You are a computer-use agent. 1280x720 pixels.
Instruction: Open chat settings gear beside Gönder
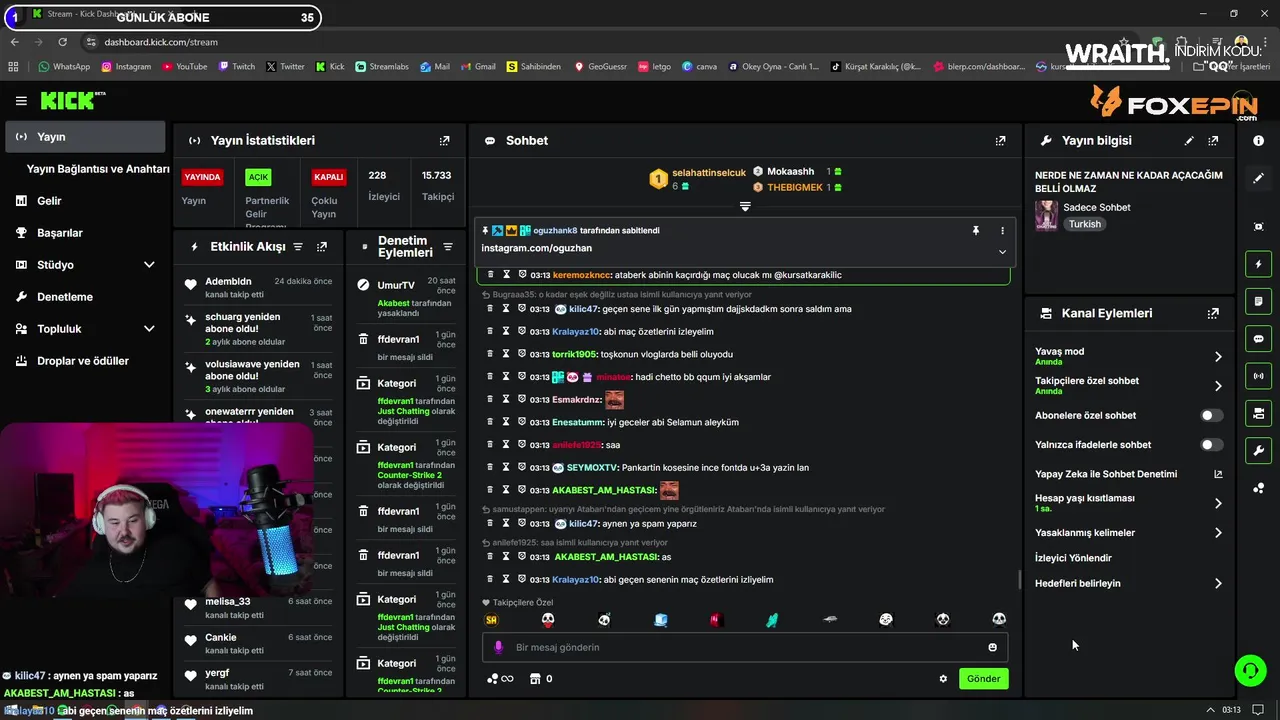pyautogui.click(x=943, y=678)
